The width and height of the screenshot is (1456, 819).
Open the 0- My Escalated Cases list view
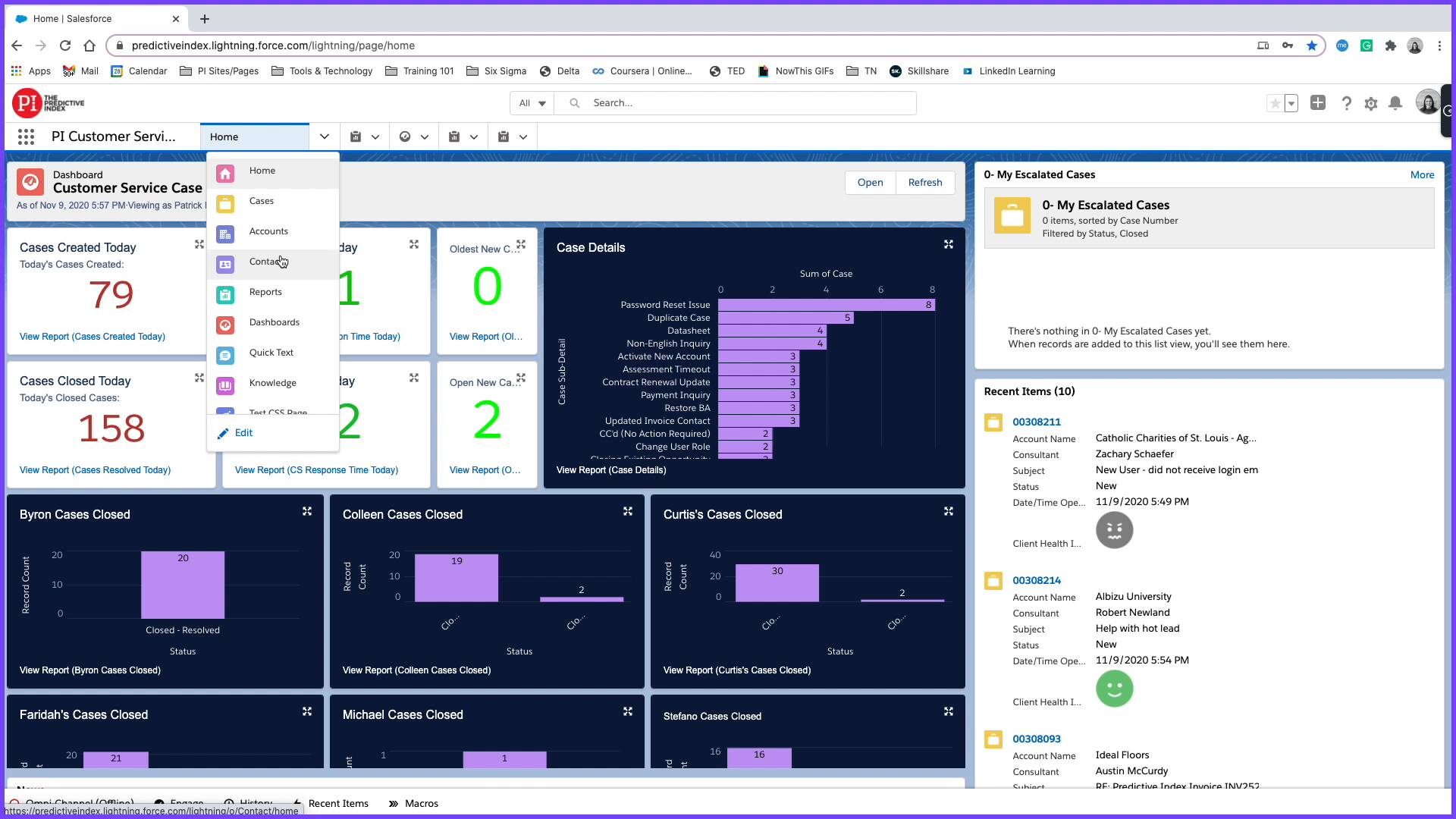(x=1106, y=206)
